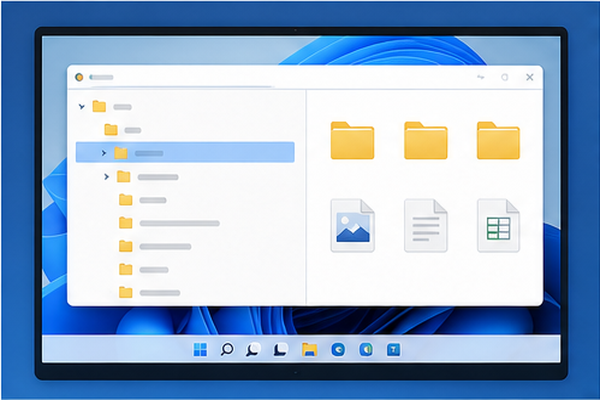Click the orange circle app icon in title bar
Screen dimensions: 600x400
pos(79,77)
